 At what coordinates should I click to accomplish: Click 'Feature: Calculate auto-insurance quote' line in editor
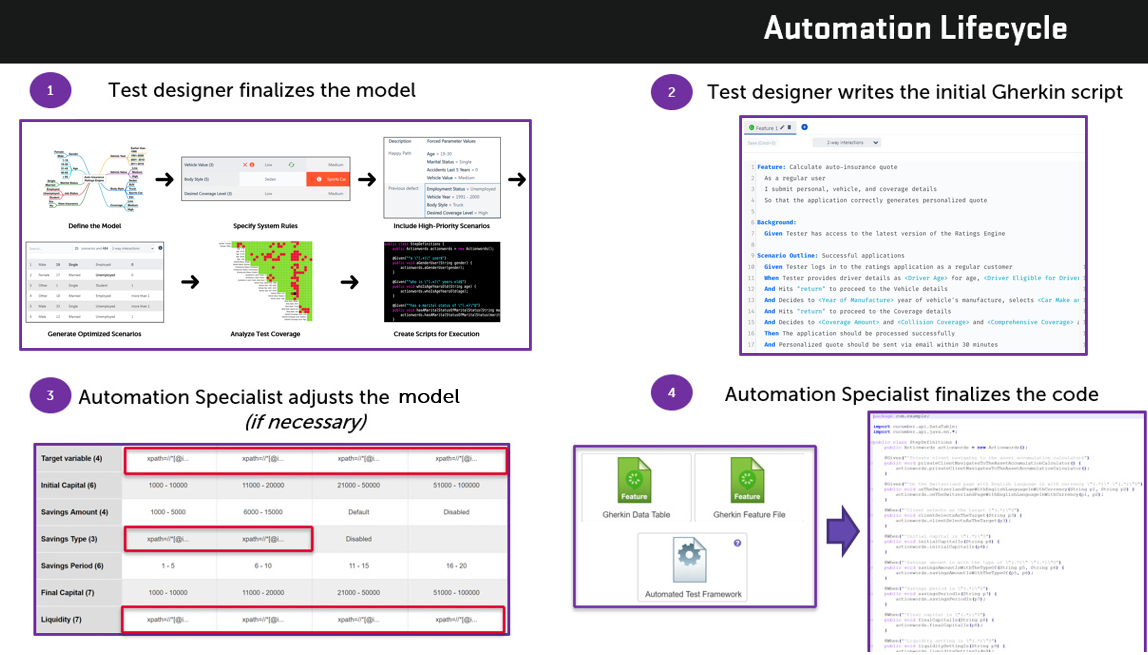point(827,167)
